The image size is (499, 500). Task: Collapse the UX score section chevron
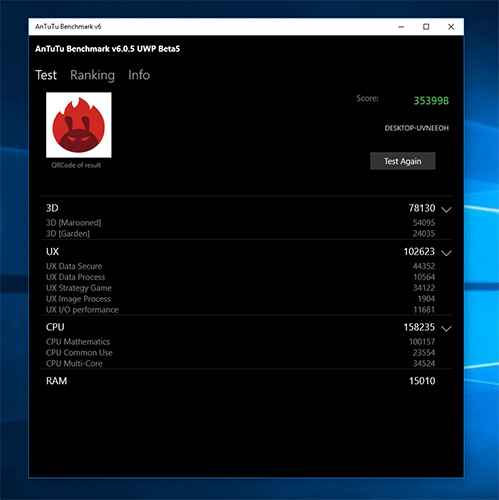446,253
